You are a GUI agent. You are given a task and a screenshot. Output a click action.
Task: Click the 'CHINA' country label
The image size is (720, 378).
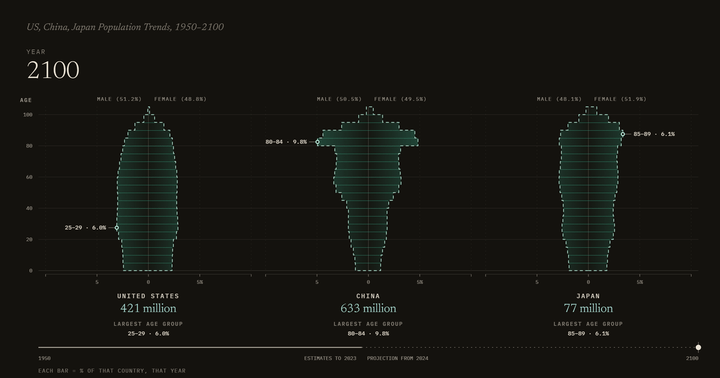[368, 296]
